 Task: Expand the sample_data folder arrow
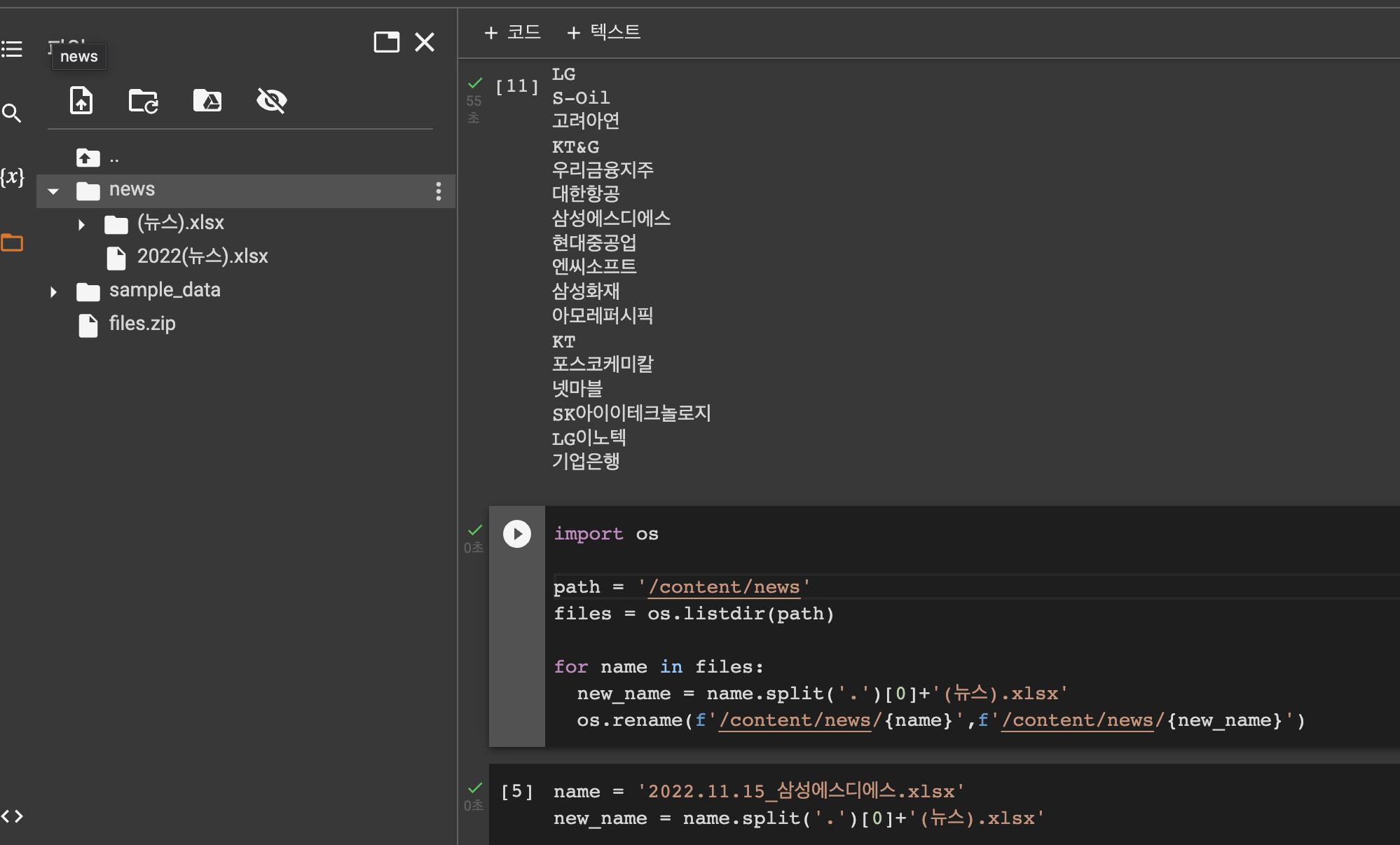(x=53, y=291)
